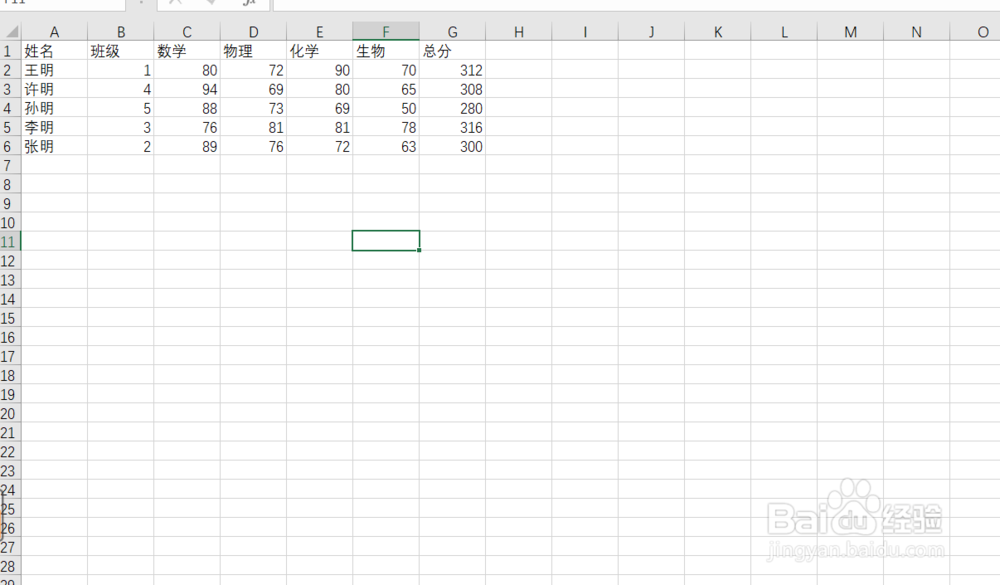Click the 数学 header cell
This screenshot has width=1000, height=585.
(x=187, y=50)
